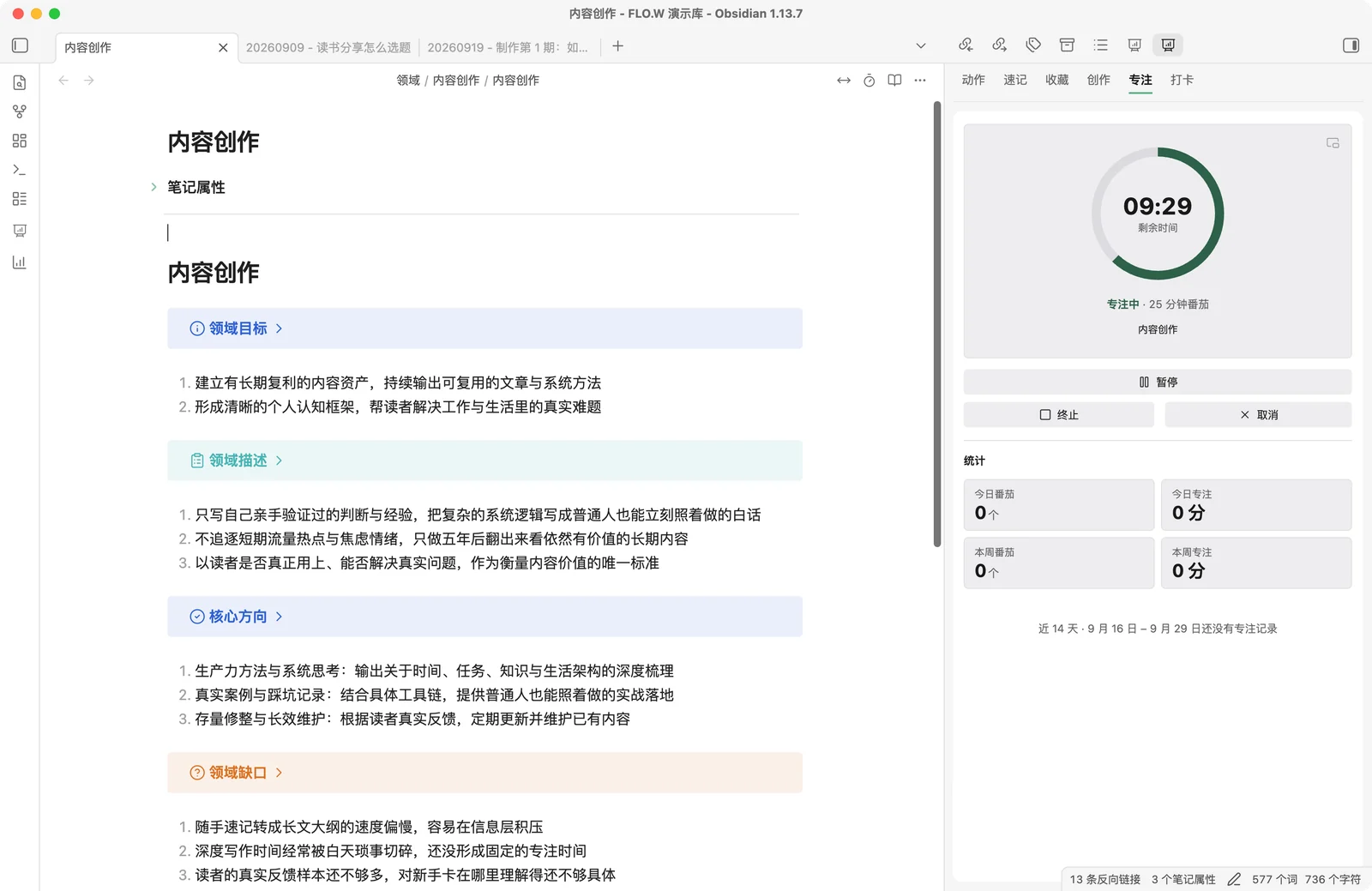Navigate forward with the right arrow
Image resolution: width=1372 pixels, height=891 pixels.
point(89,80)
